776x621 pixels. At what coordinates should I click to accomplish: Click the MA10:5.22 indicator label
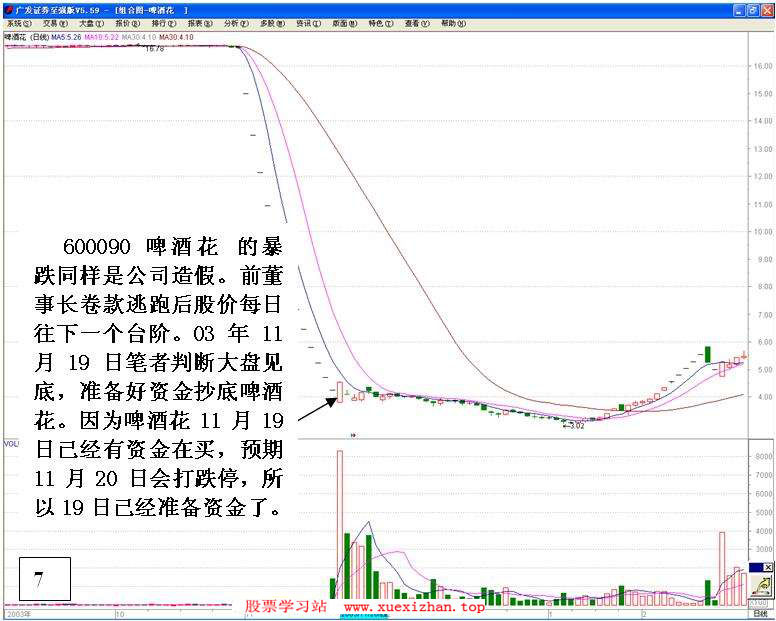(x=101, y=37)
